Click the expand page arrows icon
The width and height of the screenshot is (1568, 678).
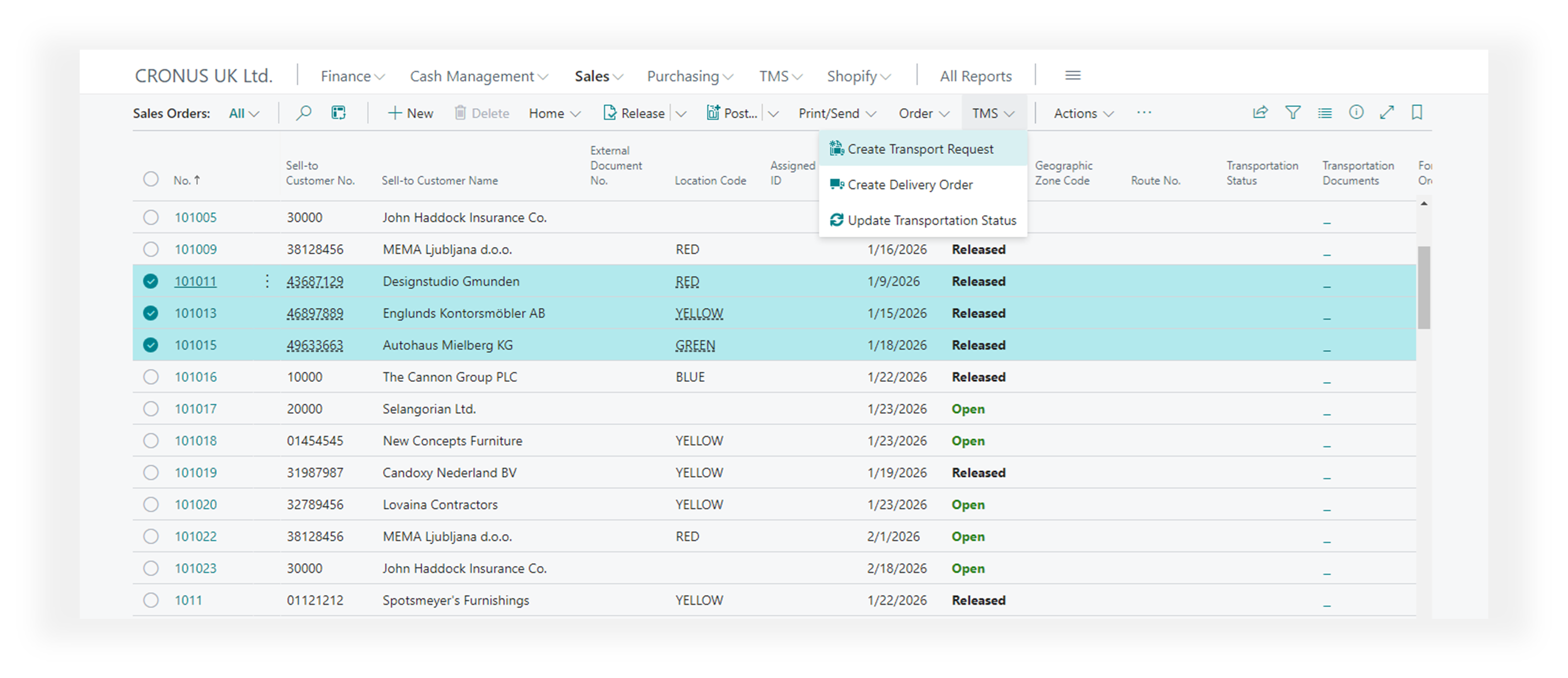pyautogui.click(x=1387, y=113)
